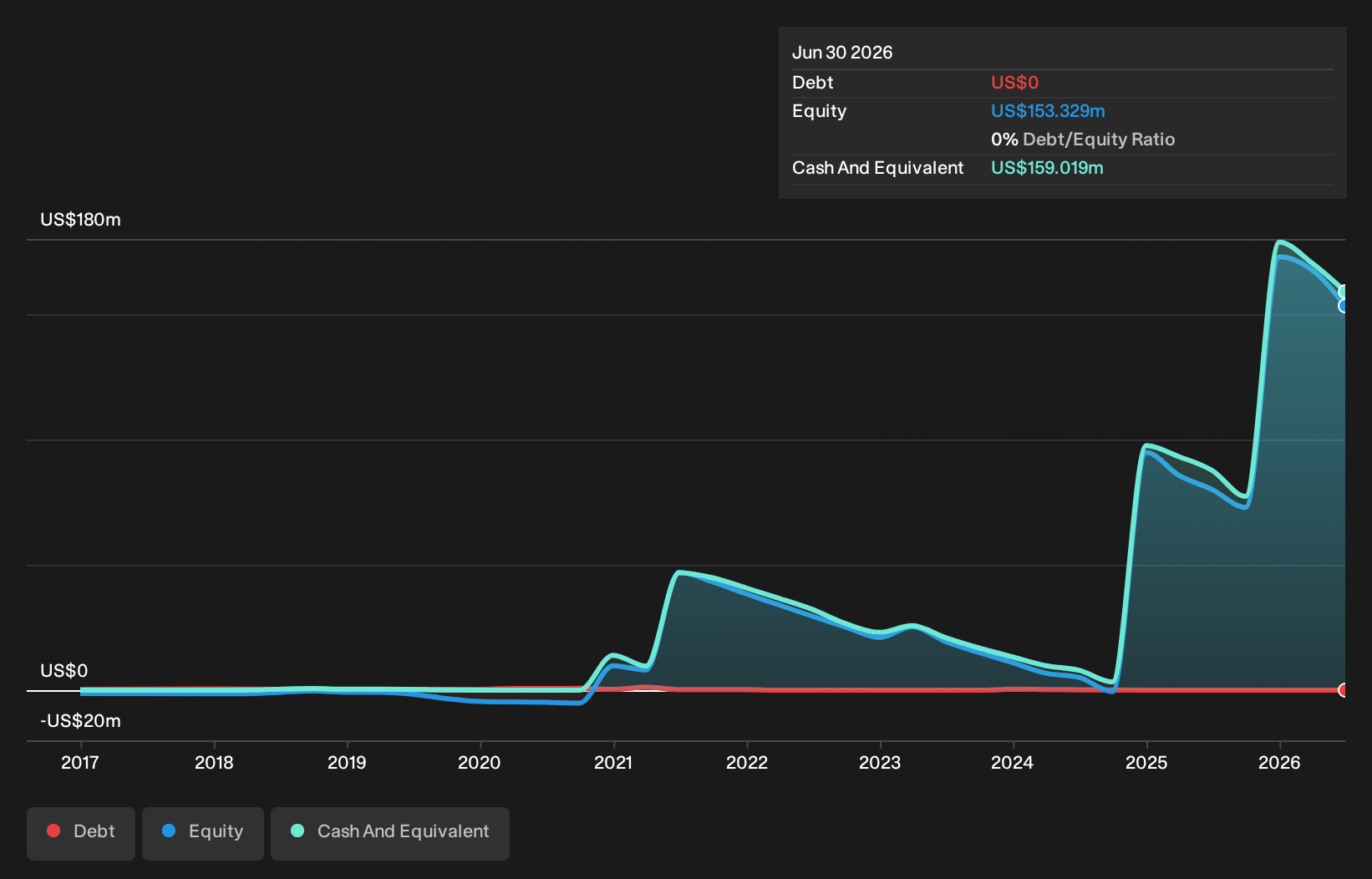
Task: Toggle the Cash And Equivalent legend button
Action: coord(390,833)
